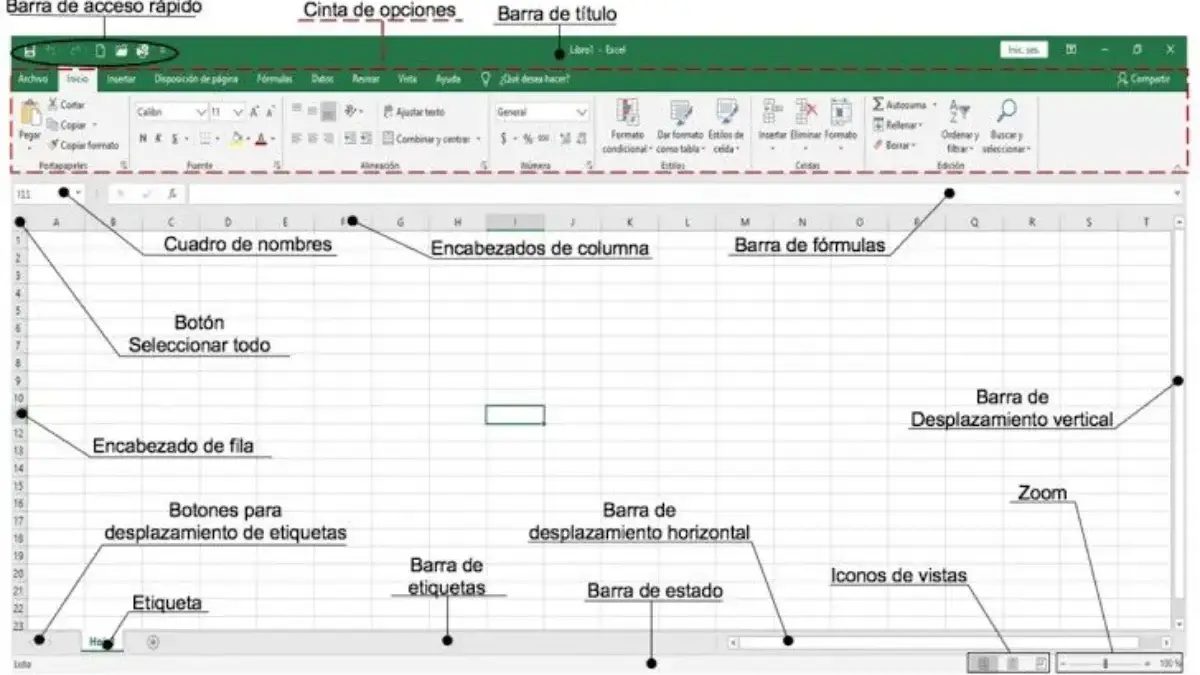Click the Redo arrow in quick access toolbar

point(76,50)
